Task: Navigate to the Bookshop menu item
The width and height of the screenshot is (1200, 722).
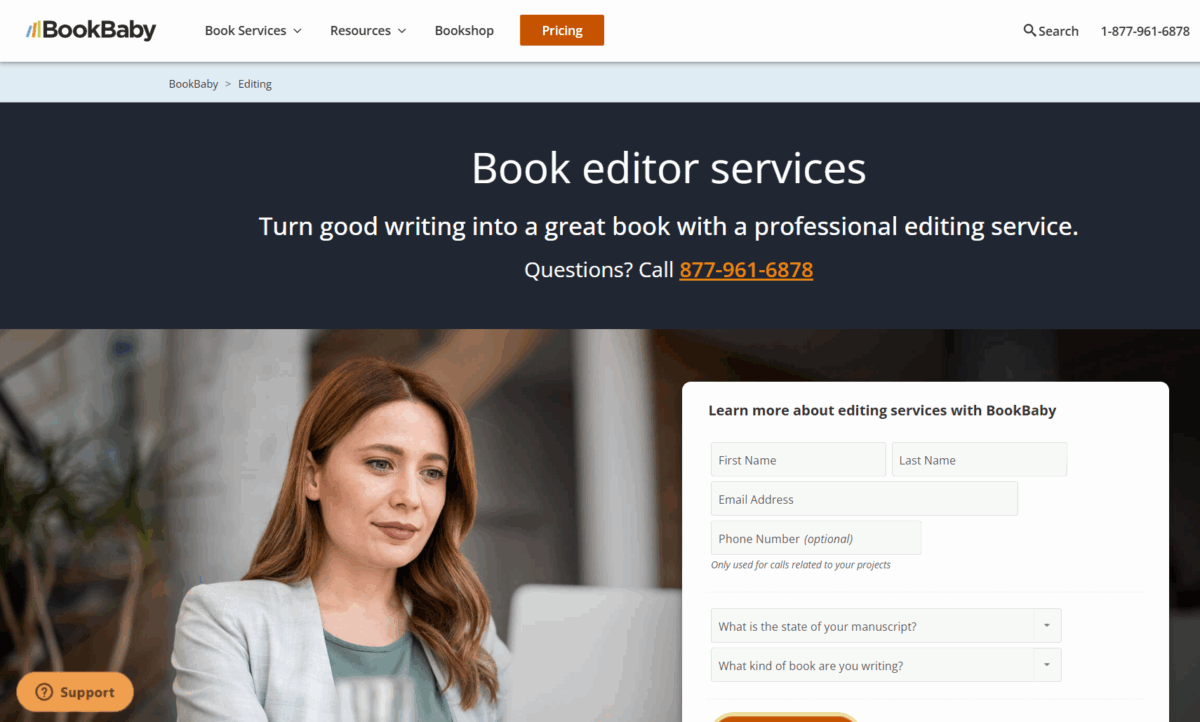Action: [464, 31]
